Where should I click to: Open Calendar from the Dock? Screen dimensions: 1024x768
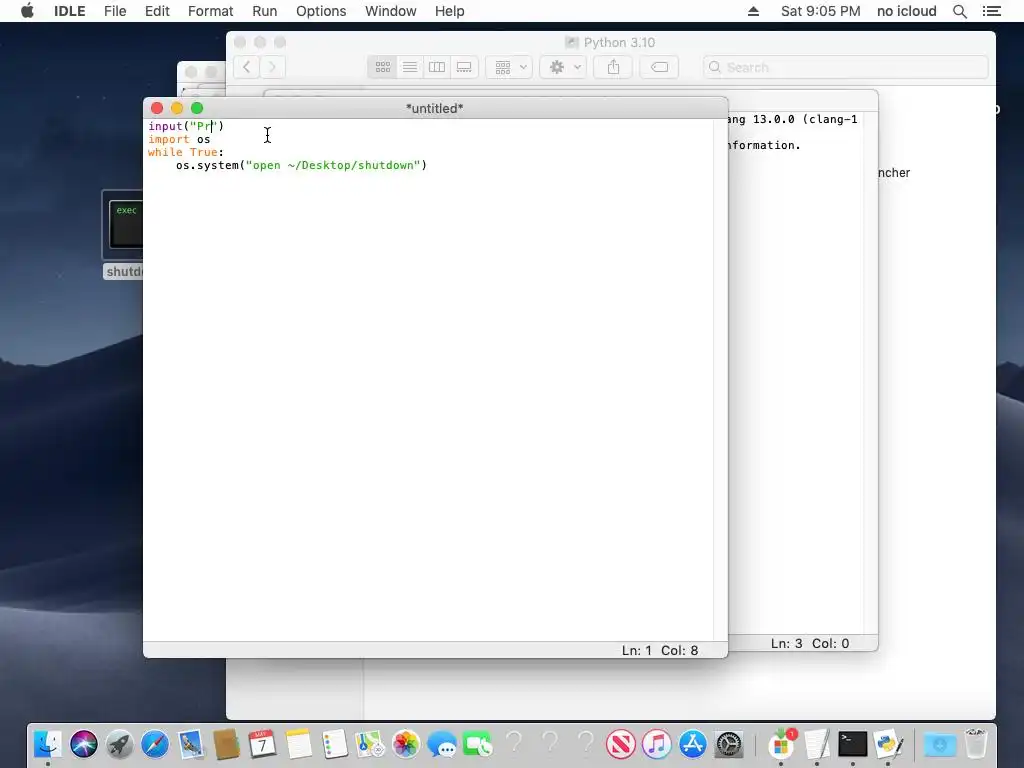click(x=263, y=744)
